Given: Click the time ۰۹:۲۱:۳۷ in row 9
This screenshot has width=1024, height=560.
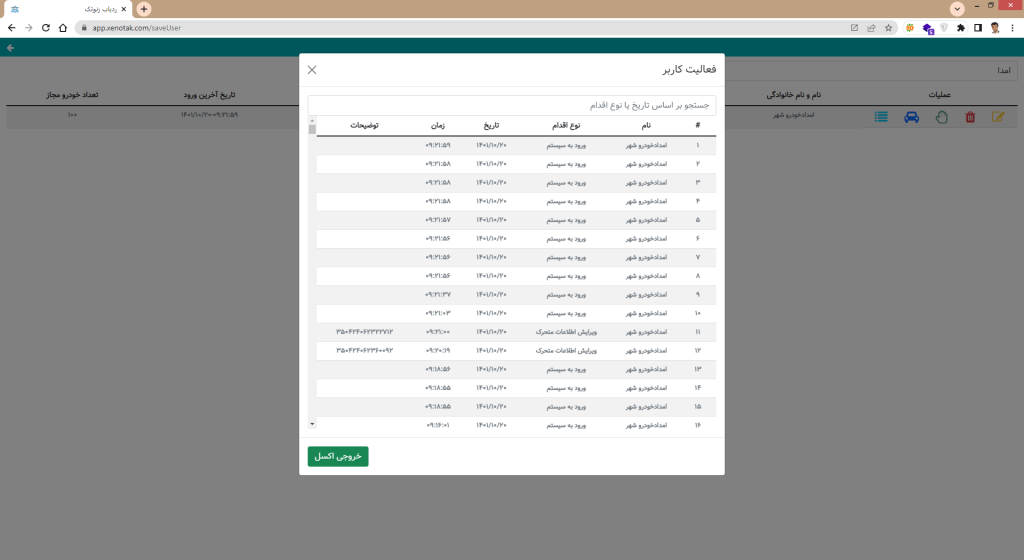Looking at the screenshot, I should tap(438, 294).
